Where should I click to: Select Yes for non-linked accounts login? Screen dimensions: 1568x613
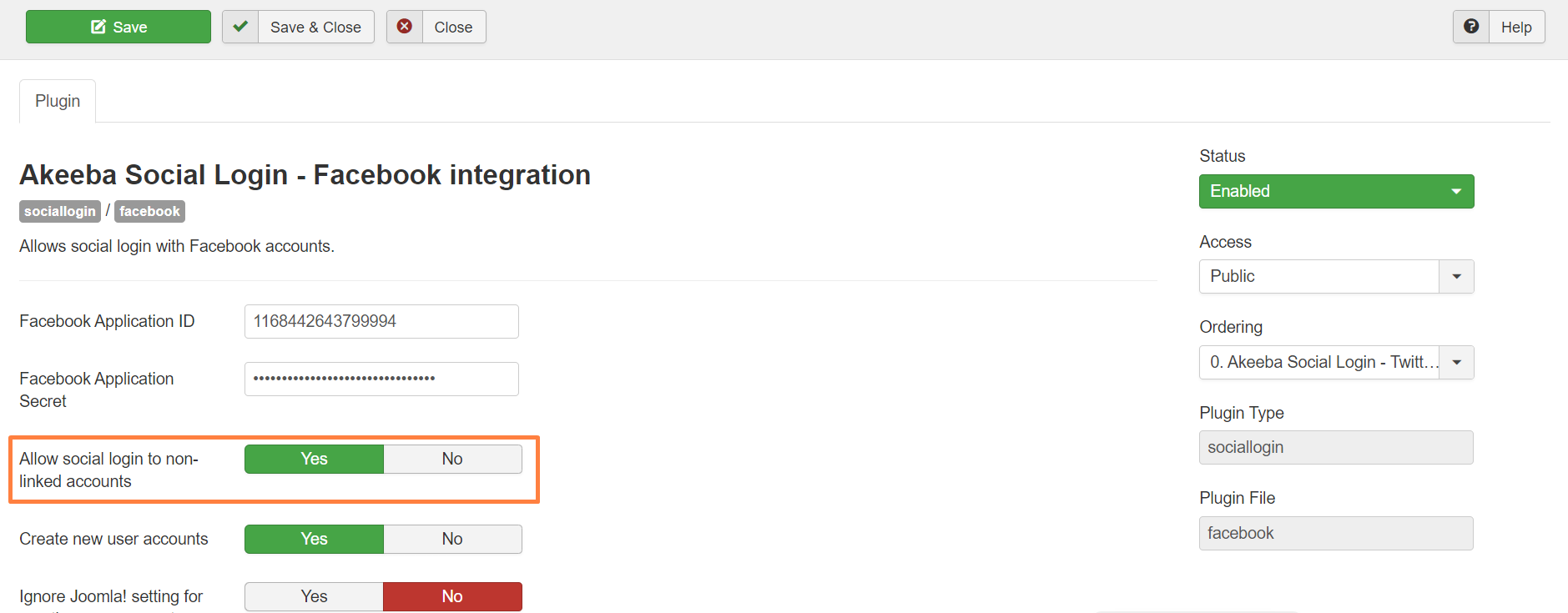click(314, 459)
